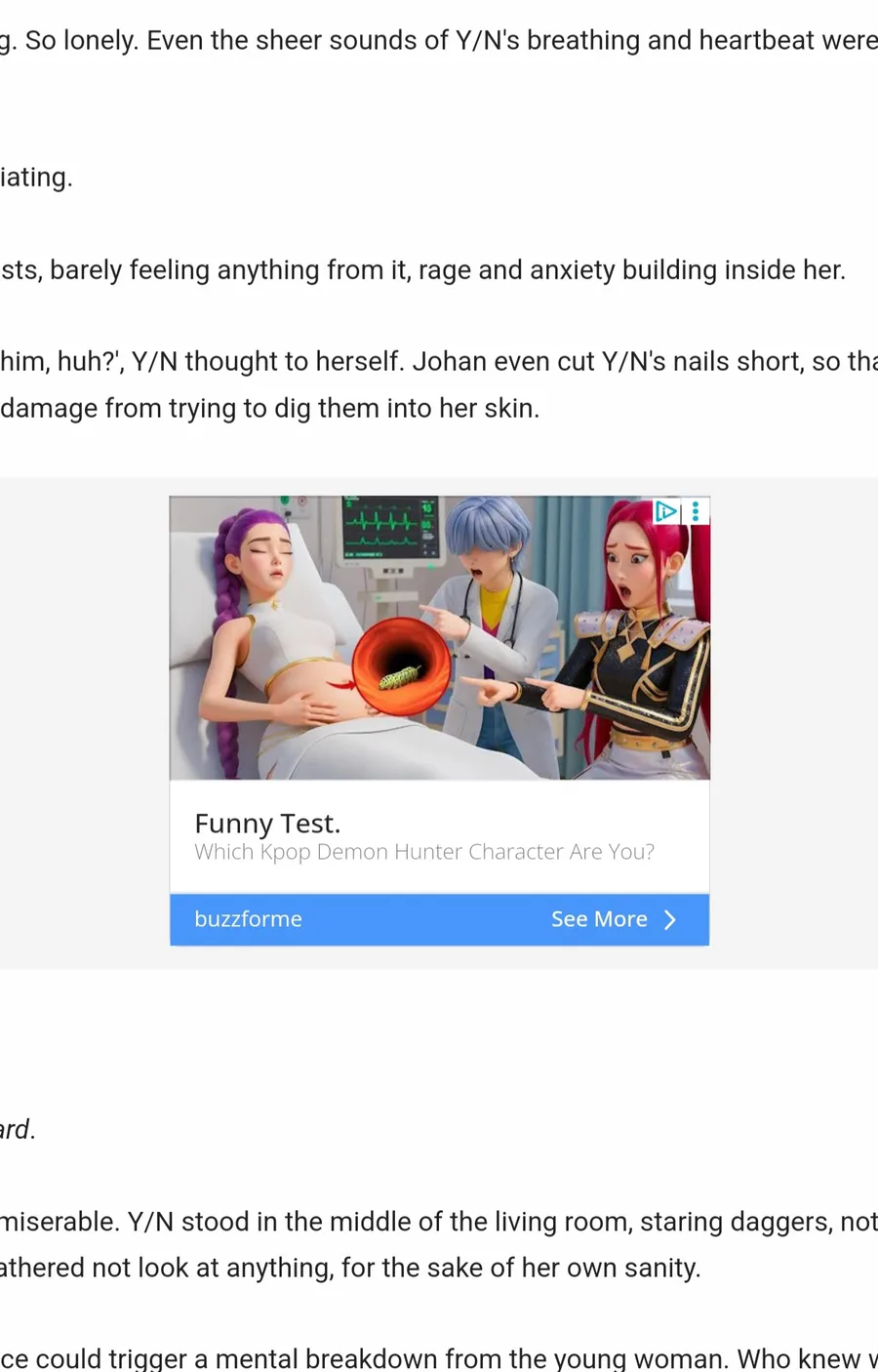The image size is (878, 1372).
Task: Click the paragraph mentioning breathing and heartbeat
Action: [x=439, y=40]
